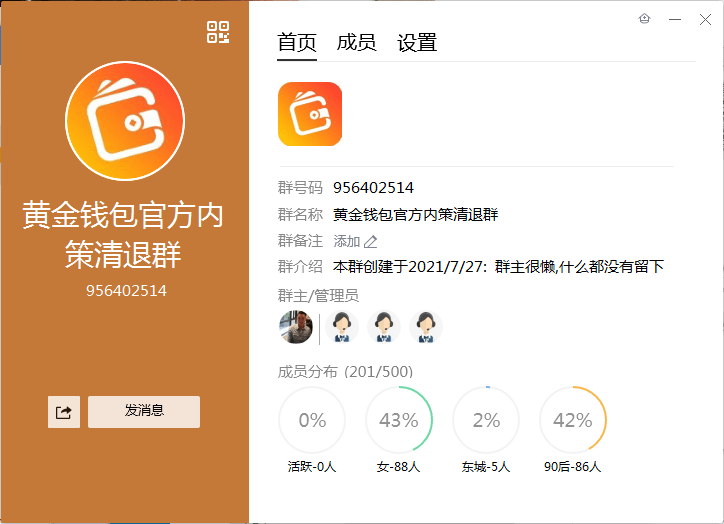Click the 发消息 button
This screenshot has height=524, width=724.
click(144, 412)
